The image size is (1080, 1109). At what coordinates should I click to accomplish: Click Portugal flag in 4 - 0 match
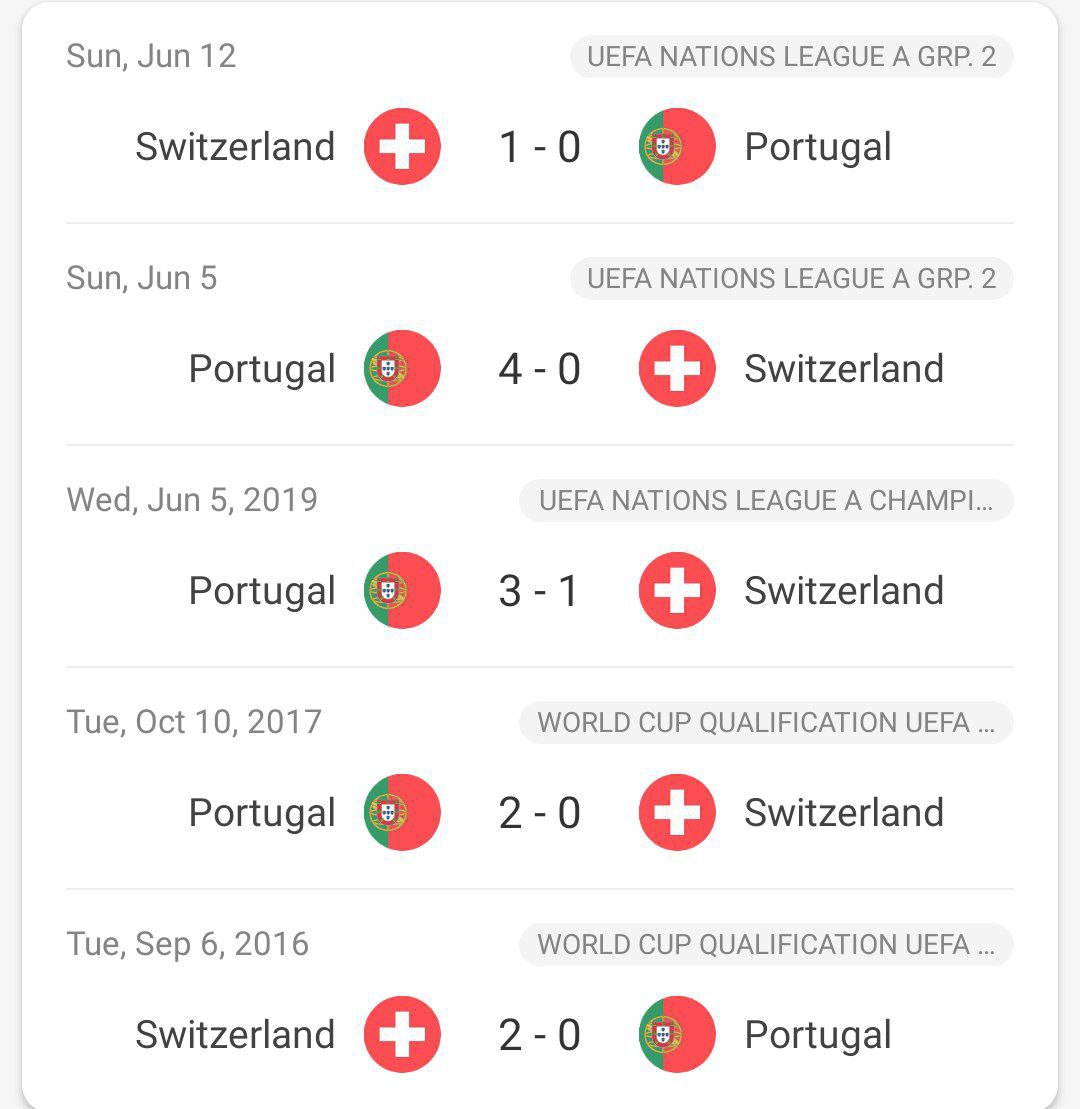click(402, 369)
